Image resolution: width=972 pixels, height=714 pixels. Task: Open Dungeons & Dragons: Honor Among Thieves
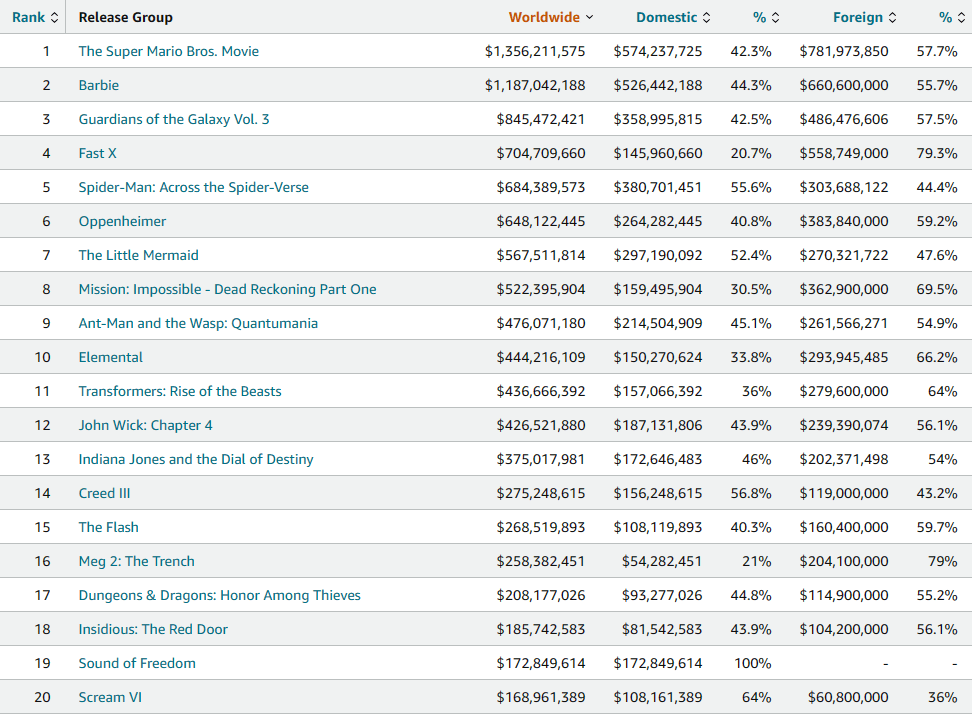tap(219, 595)
